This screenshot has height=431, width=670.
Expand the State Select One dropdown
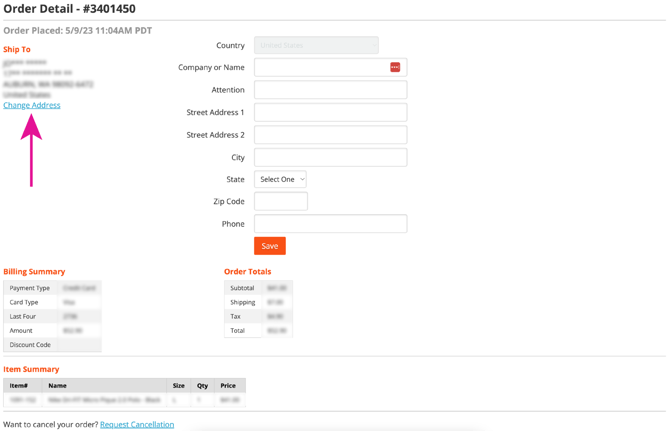click(x=280, y=179)
